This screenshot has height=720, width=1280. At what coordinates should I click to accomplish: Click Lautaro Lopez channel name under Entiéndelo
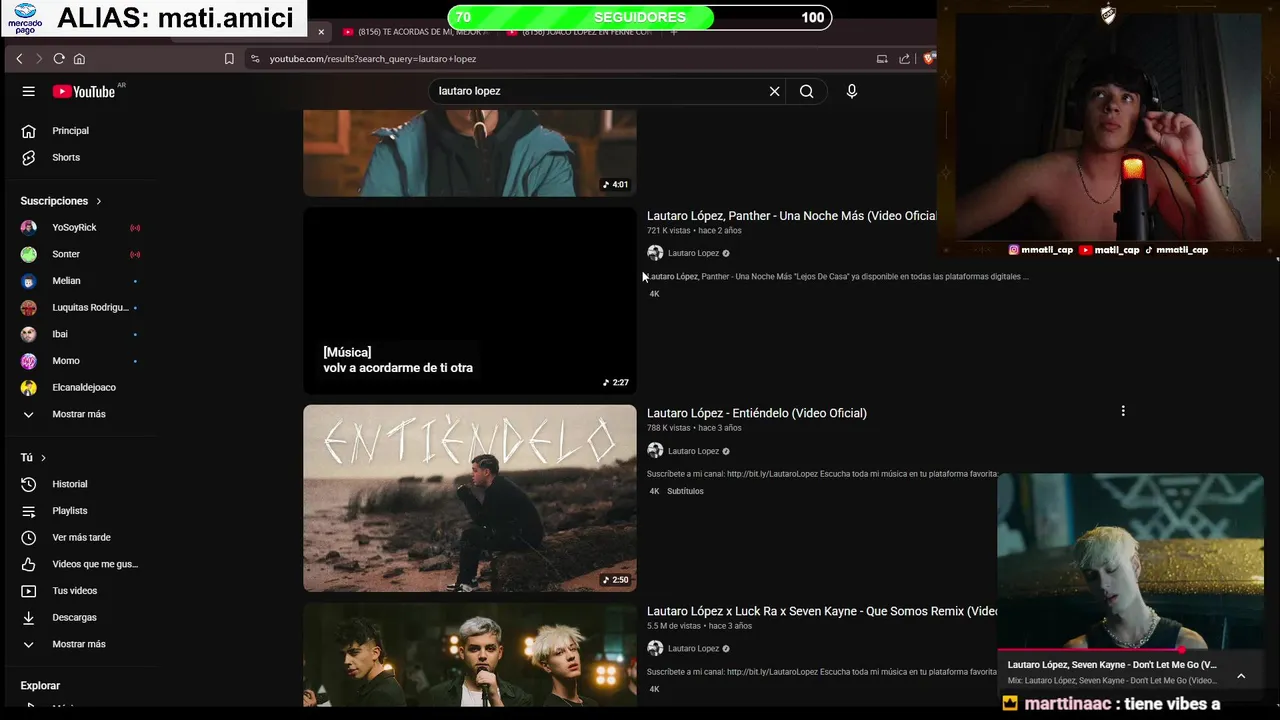(694, 451)
